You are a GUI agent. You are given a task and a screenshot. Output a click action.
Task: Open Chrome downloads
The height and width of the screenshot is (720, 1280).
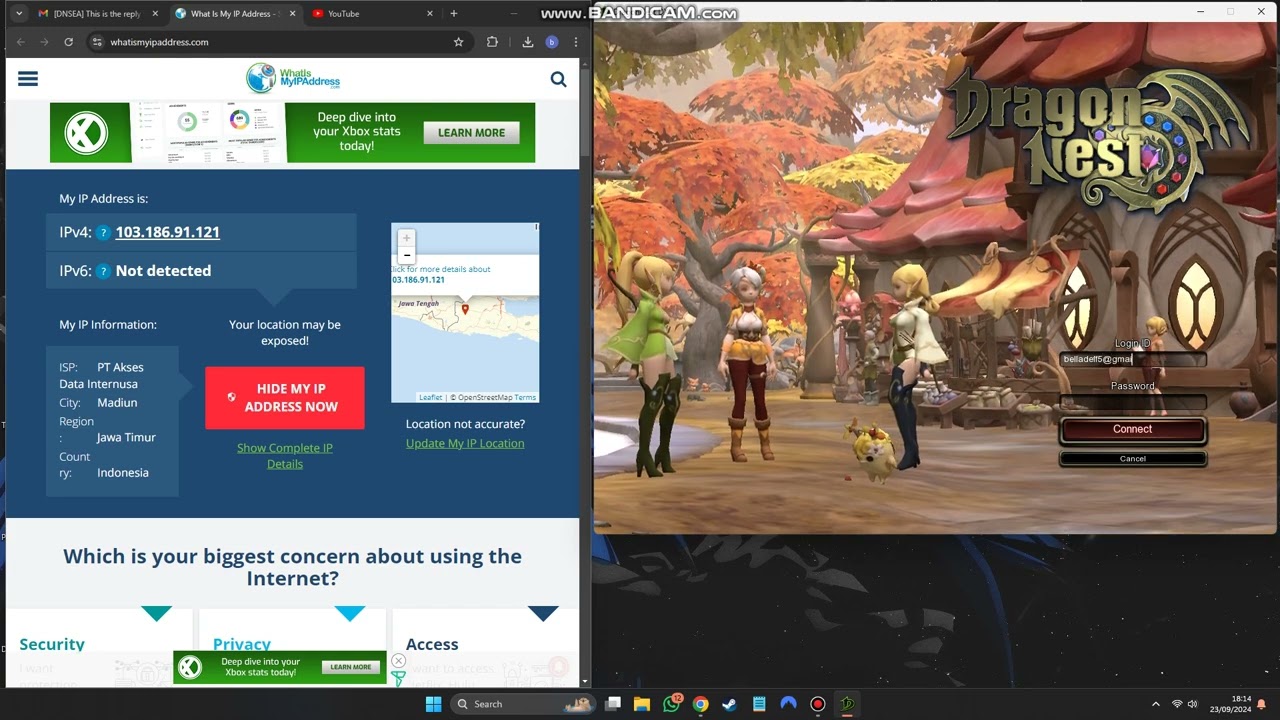[x=528, y=42]
